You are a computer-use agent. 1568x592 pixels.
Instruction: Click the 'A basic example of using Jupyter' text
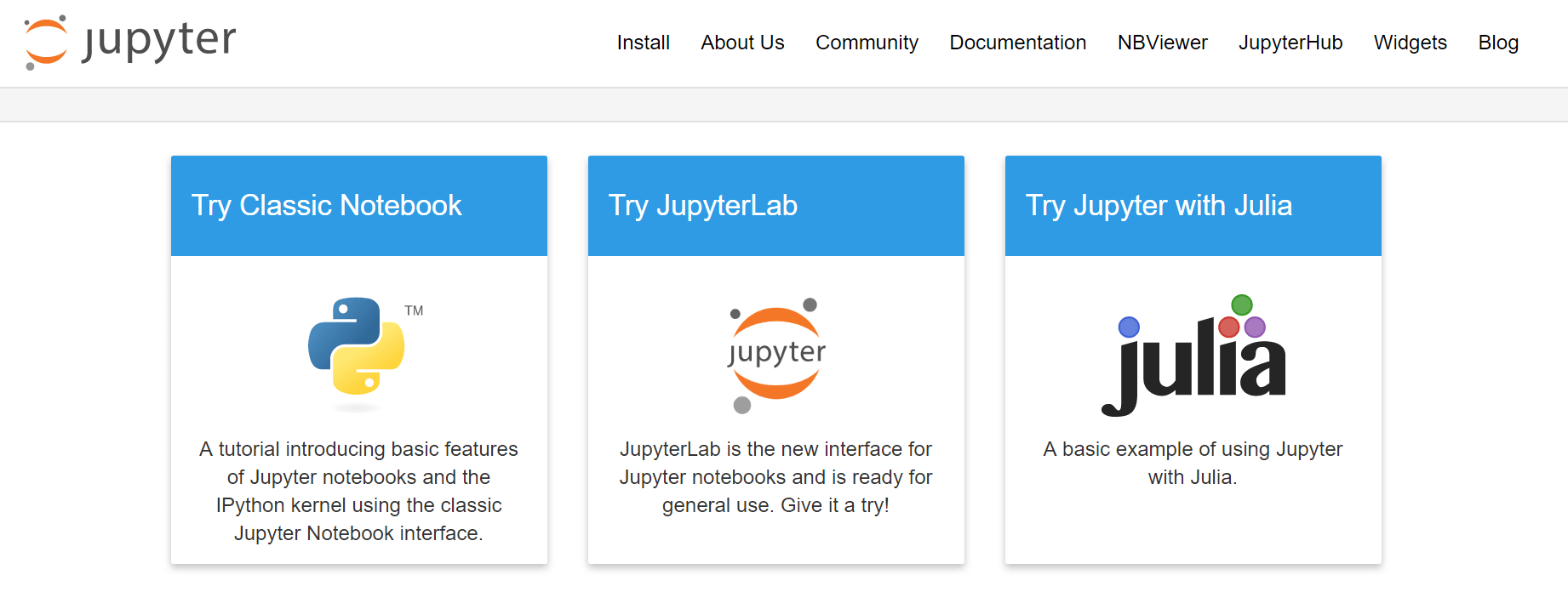click(1193, 463)
